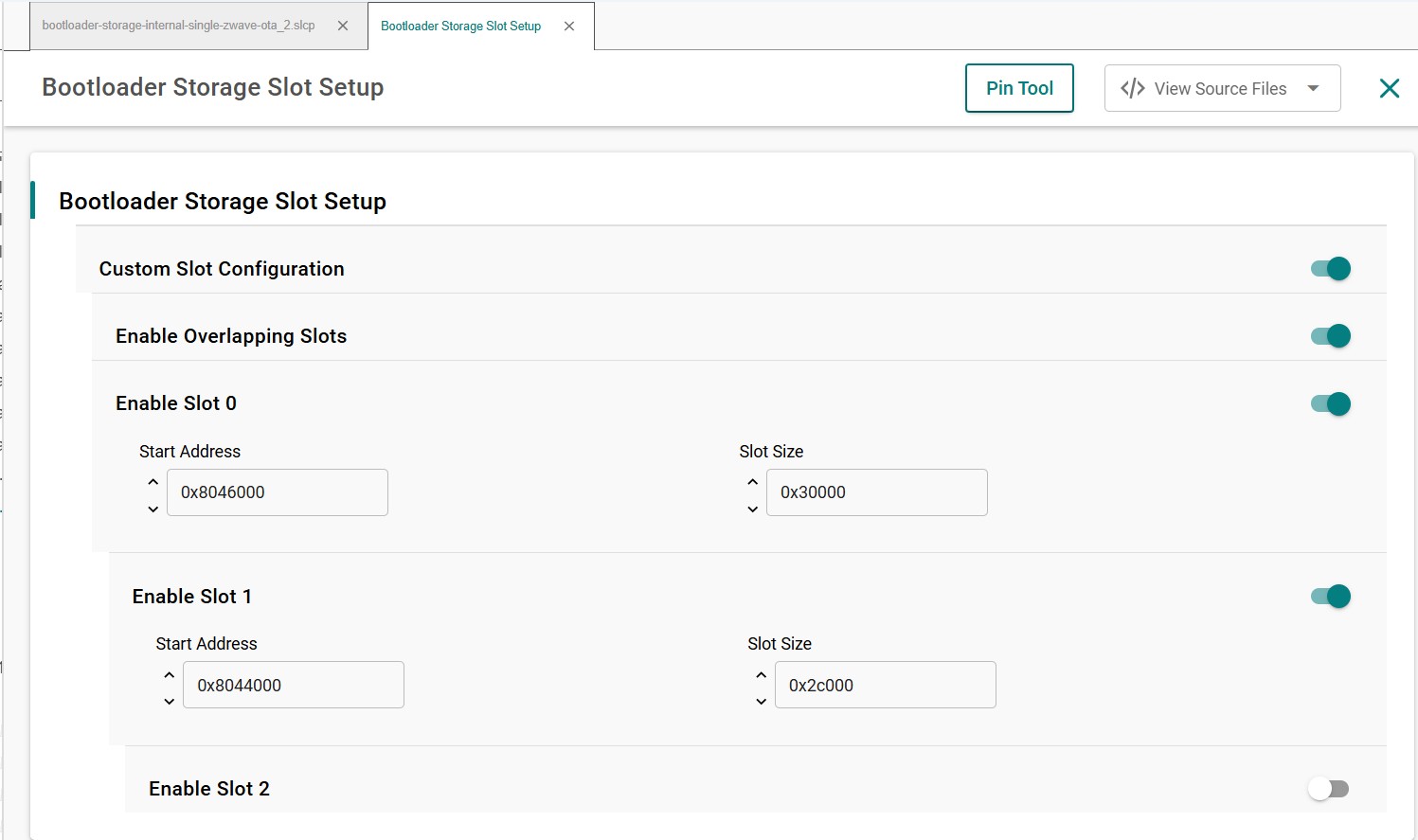Turn on Enable Slot 2 switch
The image size is (1418, 840).
[x=1328, y=789]
